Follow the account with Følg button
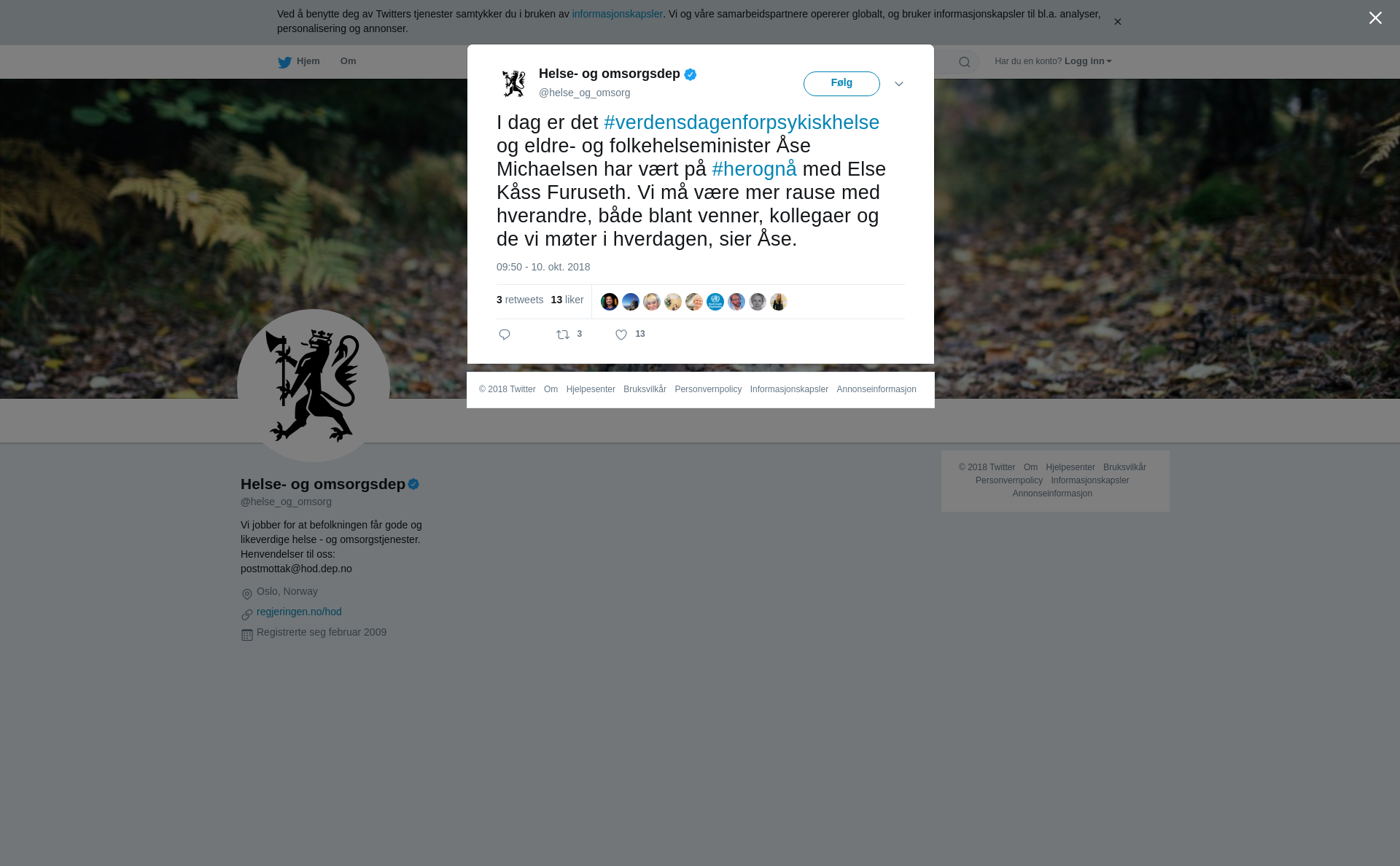 [x=841, y=84]
